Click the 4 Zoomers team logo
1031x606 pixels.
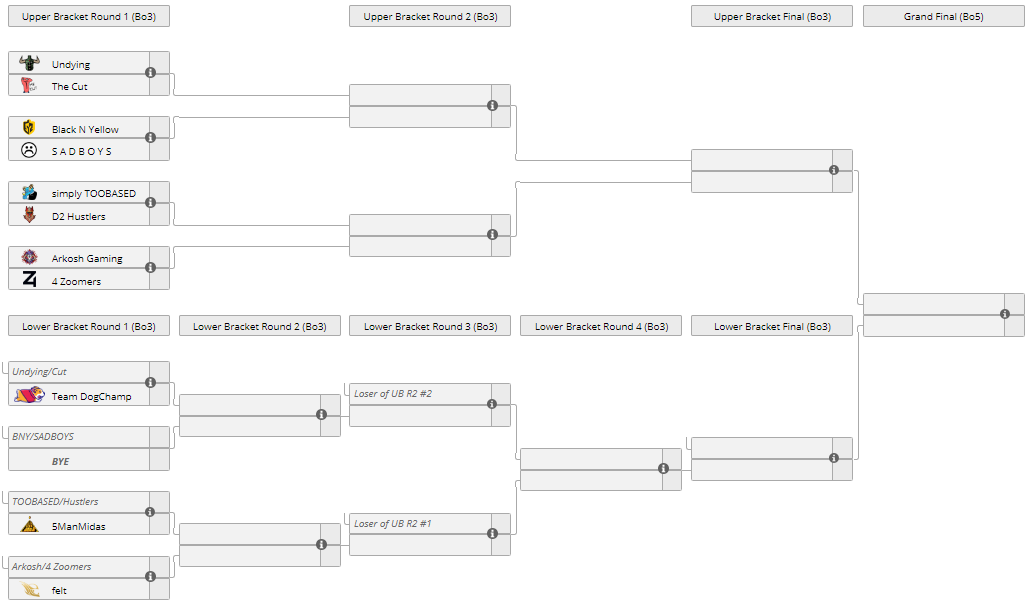click(x=29, y=281)
